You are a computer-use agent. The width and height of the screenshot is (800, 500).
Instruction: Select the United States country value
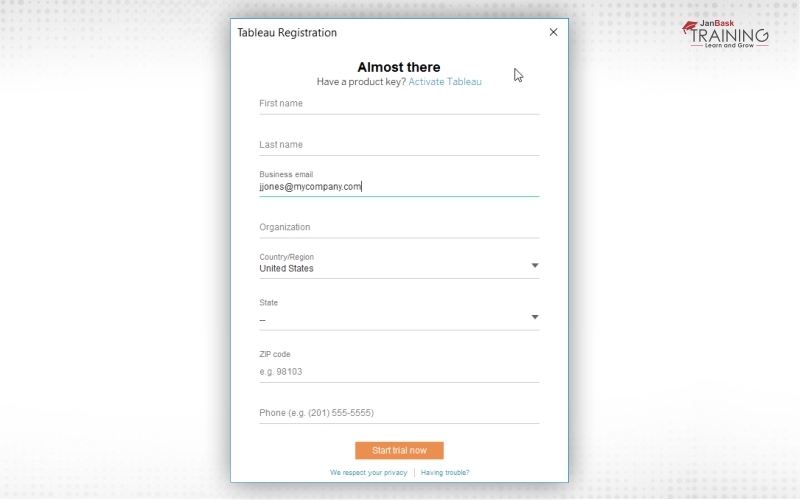(x=286, y=269)
